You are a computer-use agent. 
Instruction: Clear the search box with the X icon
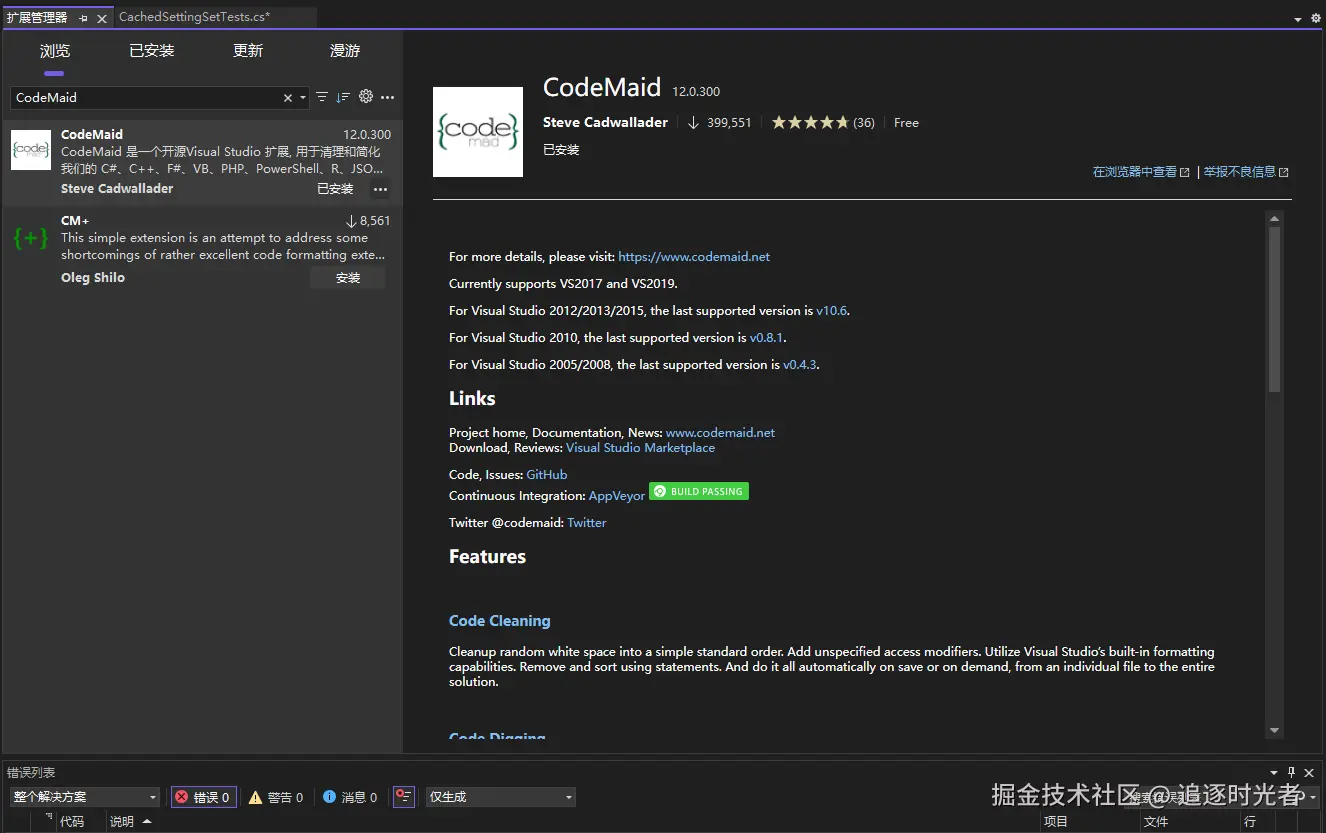click(288, 98)
